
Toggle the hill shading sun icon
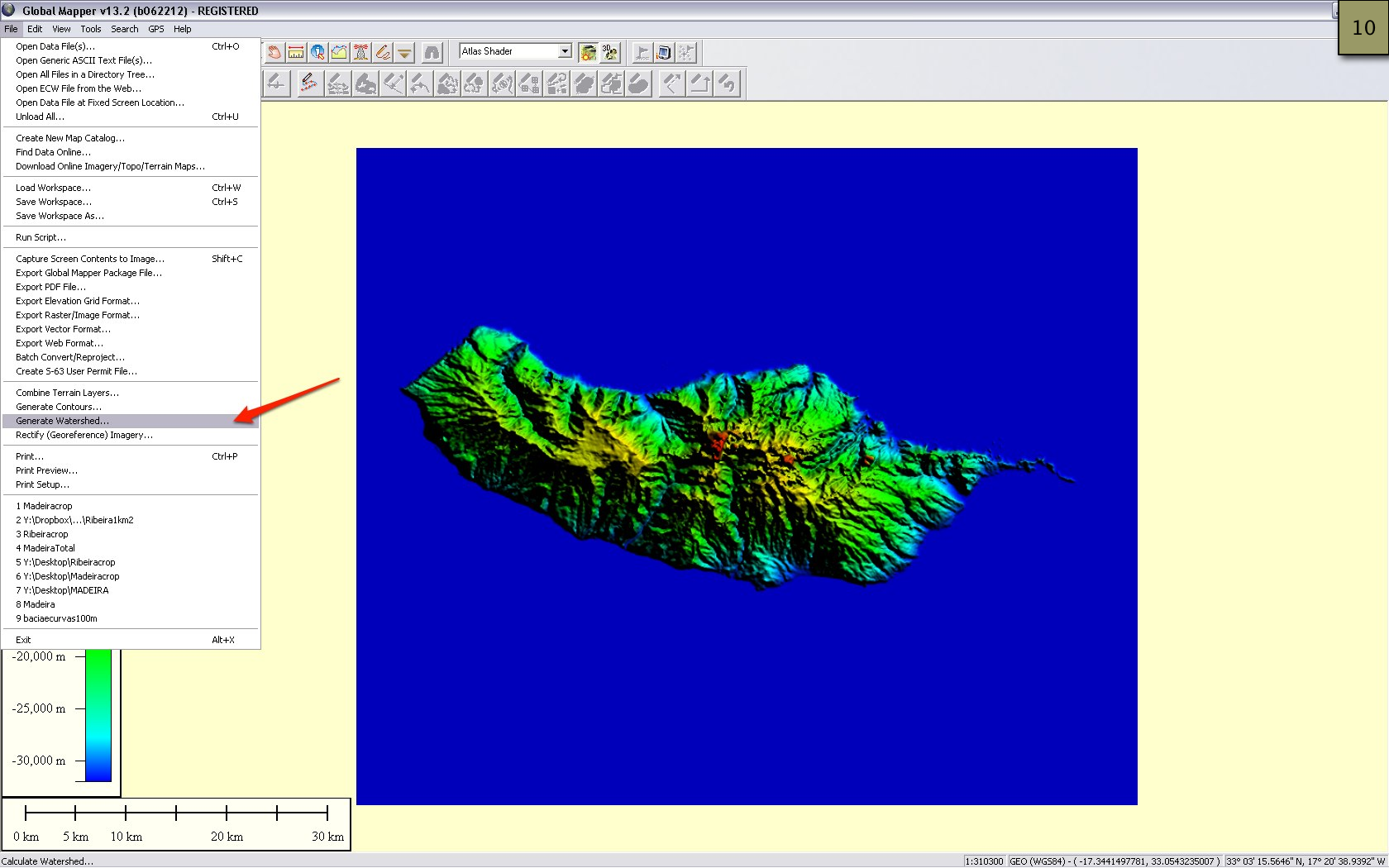click(588, 52)
